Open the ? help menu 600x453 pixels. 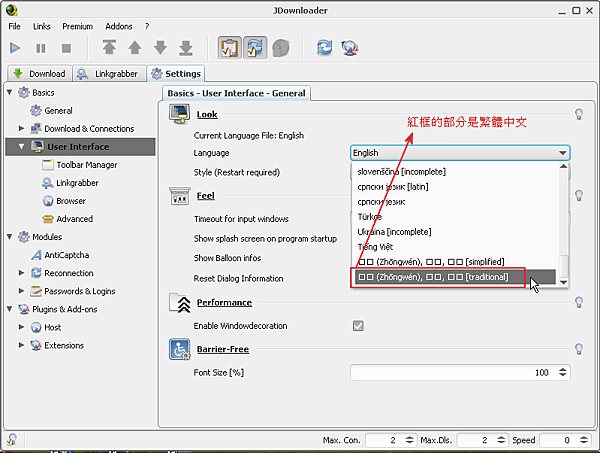[x=147, y=26]
